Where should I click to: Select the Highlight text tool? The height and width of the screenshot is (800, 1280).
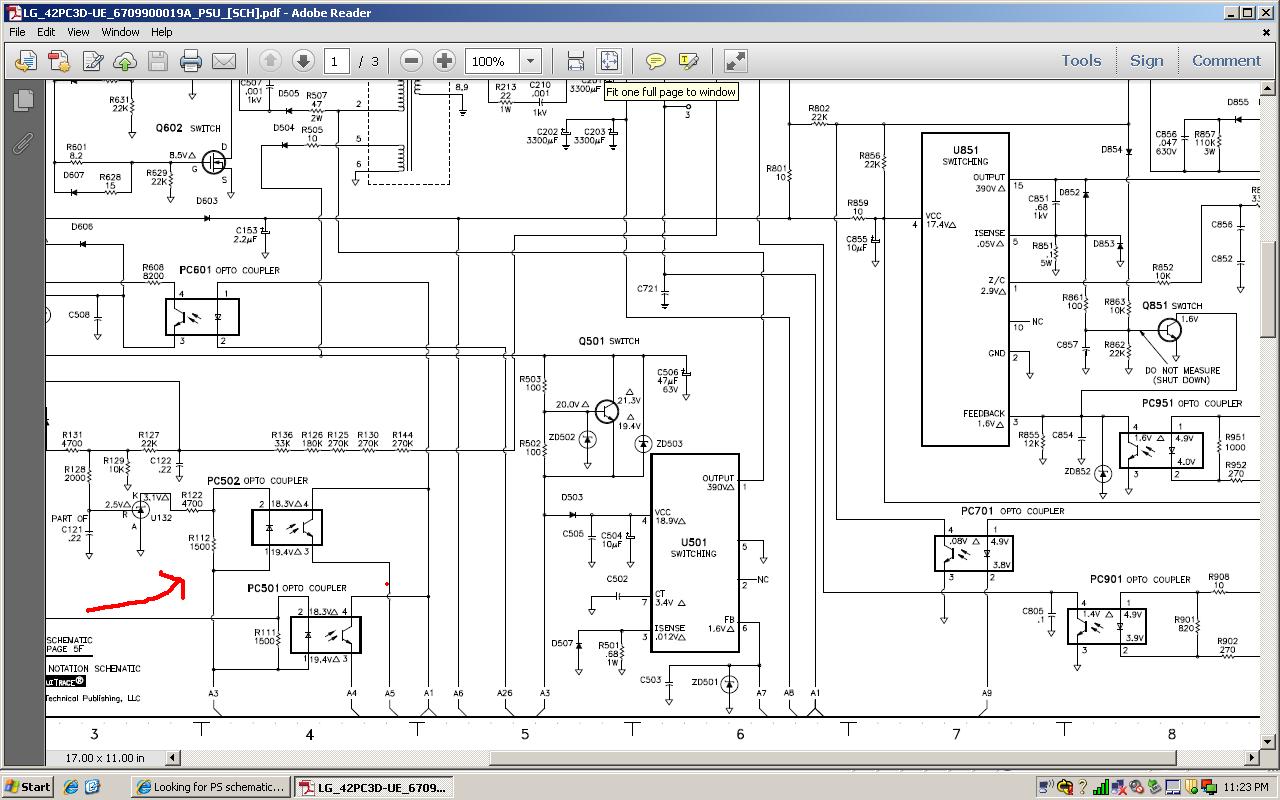[x=688, y=61]
